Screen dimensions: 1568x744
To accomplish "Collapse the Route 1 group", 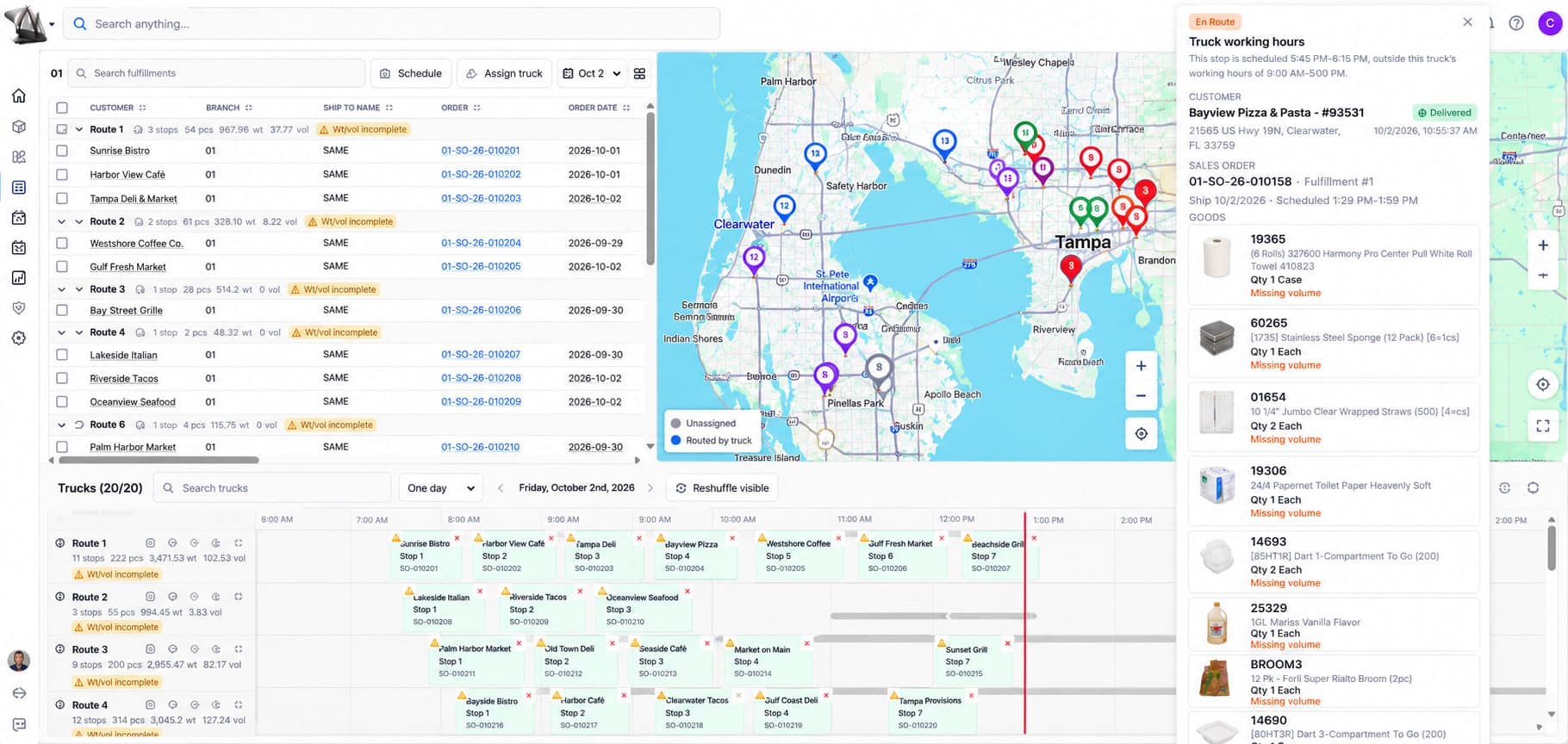I will [79, 129].
